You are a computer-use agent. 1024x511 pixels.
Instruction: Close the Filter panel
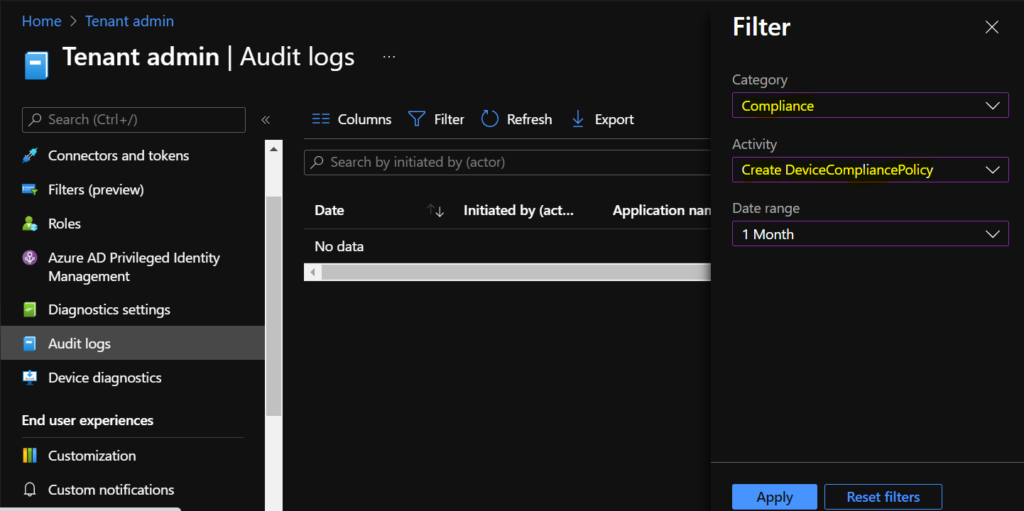(991, 27)
